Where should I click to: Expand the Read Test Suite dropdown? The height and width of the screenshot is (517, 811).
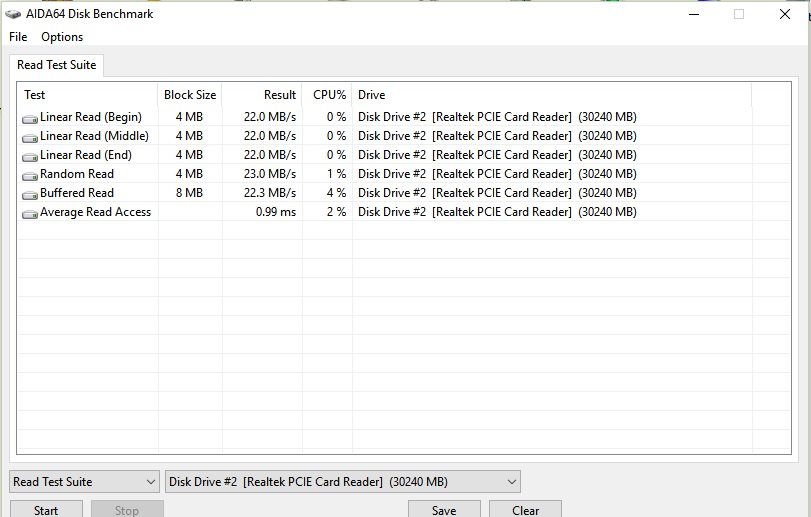pyautogui.click(x=84, y=482)
